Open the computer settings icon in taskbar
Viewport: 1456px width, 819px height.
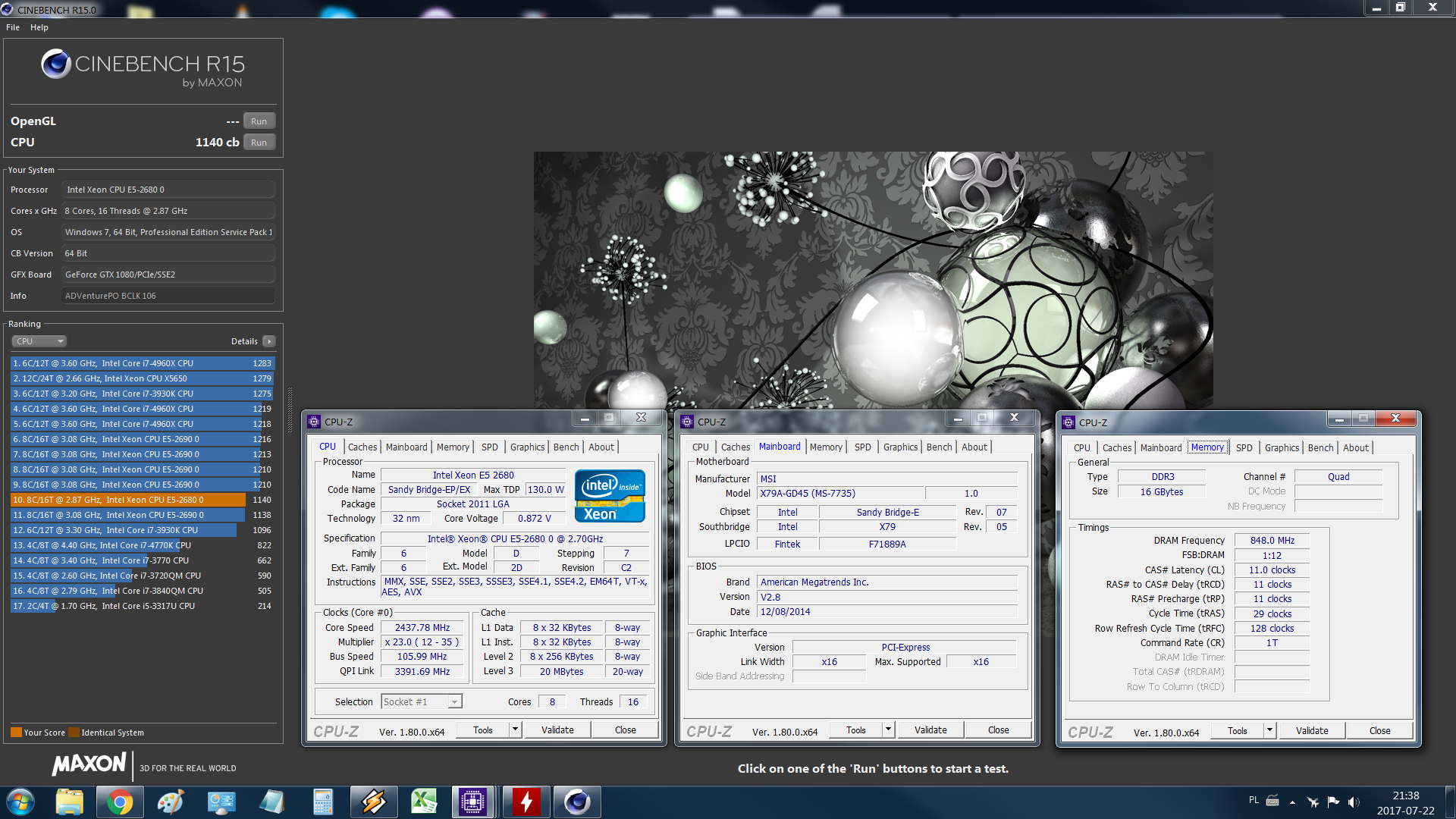coord(221,802)
